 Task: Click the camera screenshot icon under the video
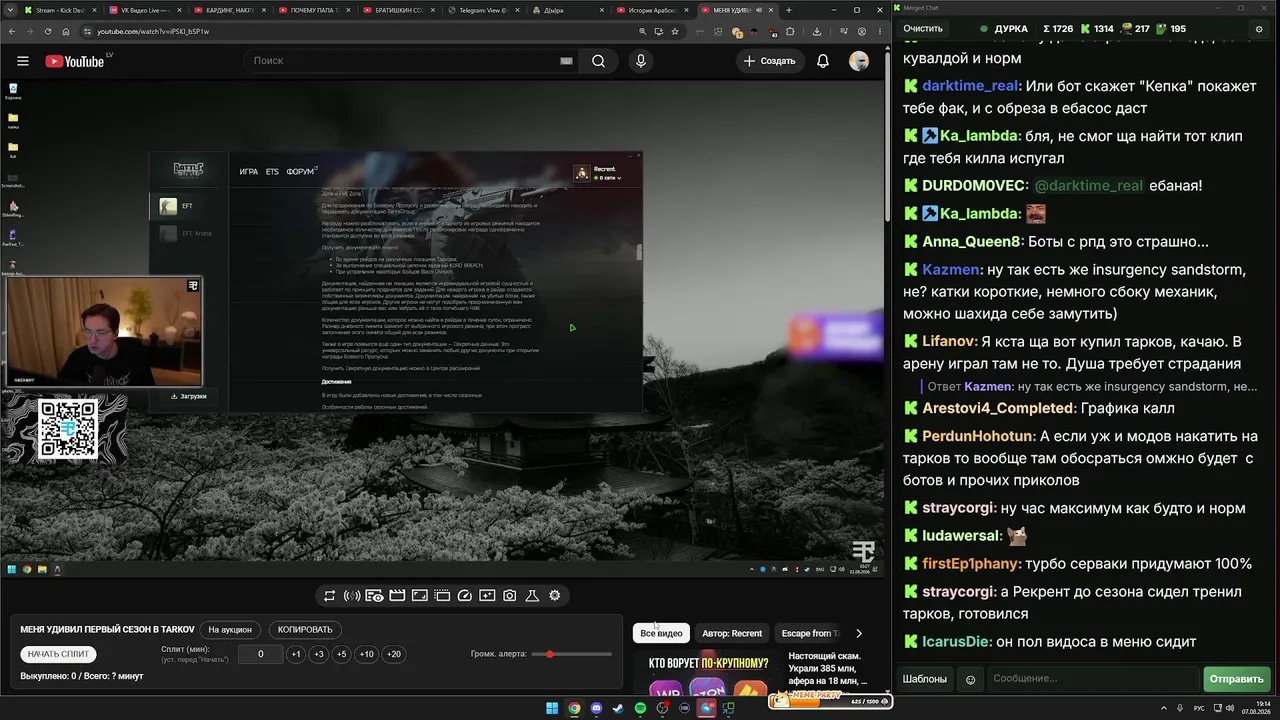(x=510, y=596)
